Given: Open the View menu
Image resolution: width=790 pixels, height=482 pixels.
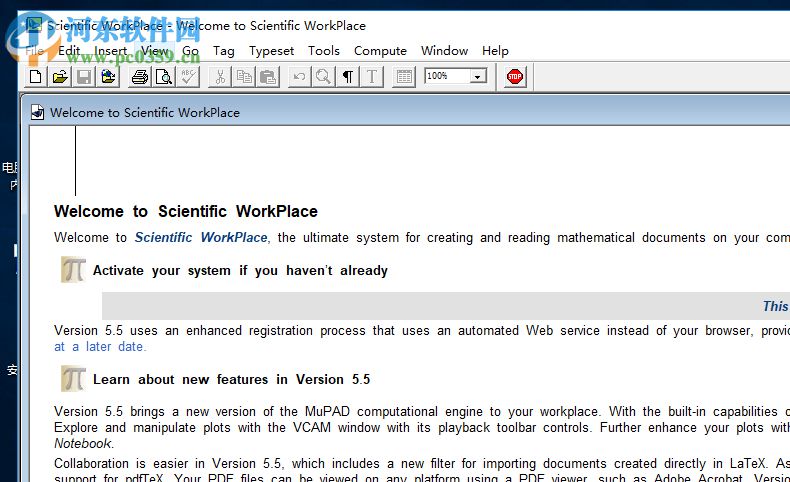Looking at the screenshot, I should [154, 51].
